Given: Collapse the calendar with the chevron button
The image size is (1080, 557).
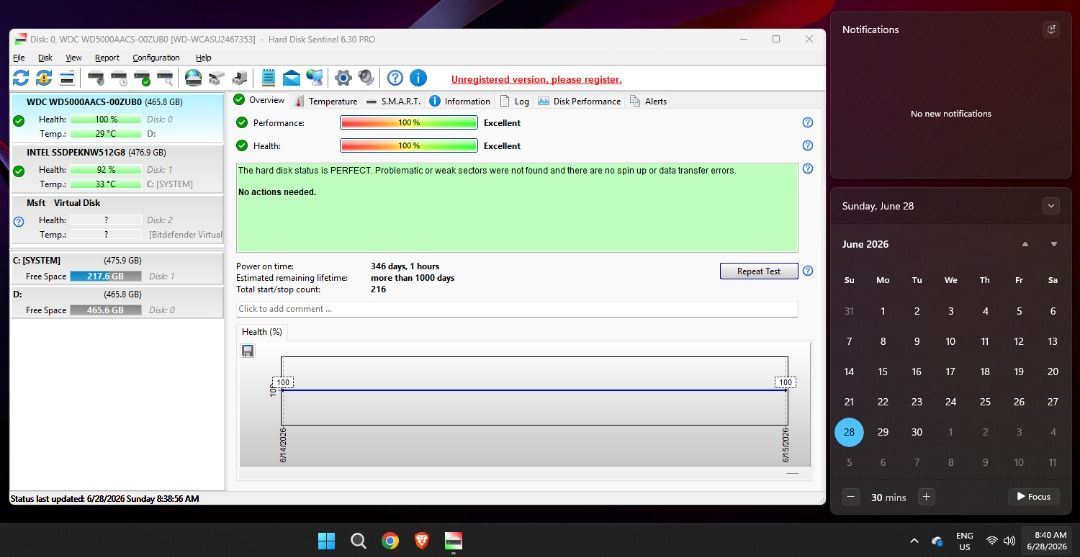Looking at the screenshot, I should [x=1050, y=206].
